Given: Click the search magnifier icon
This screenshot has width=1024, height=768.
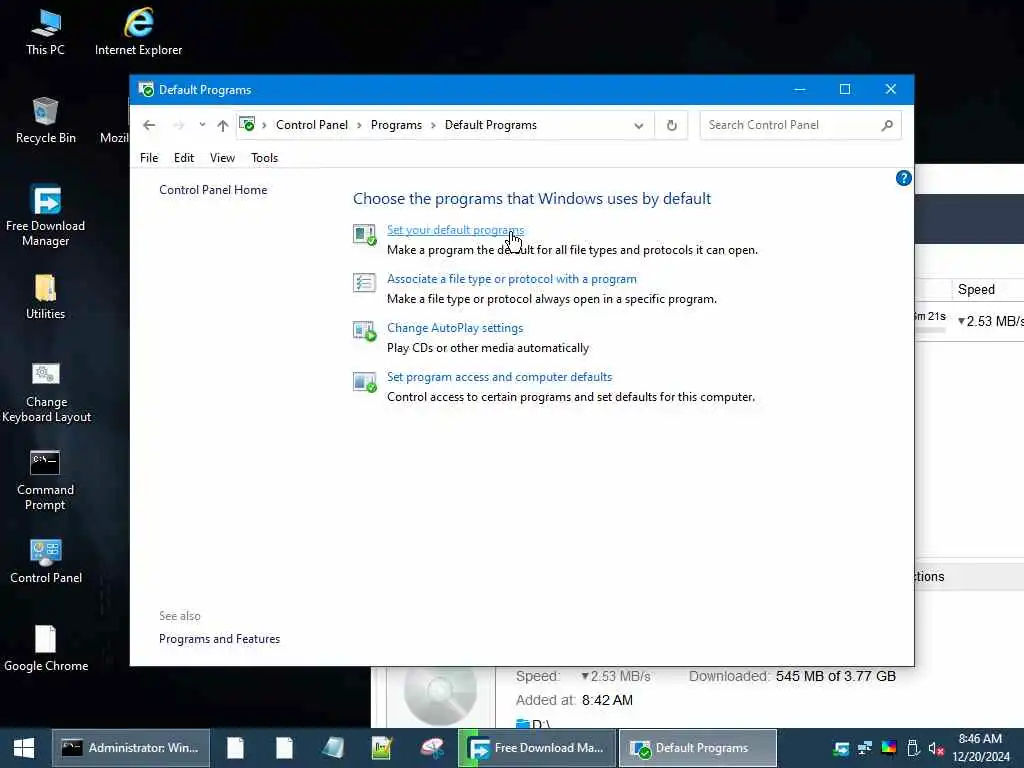Looking at the screenshot, I should click(x=887, y=125).
